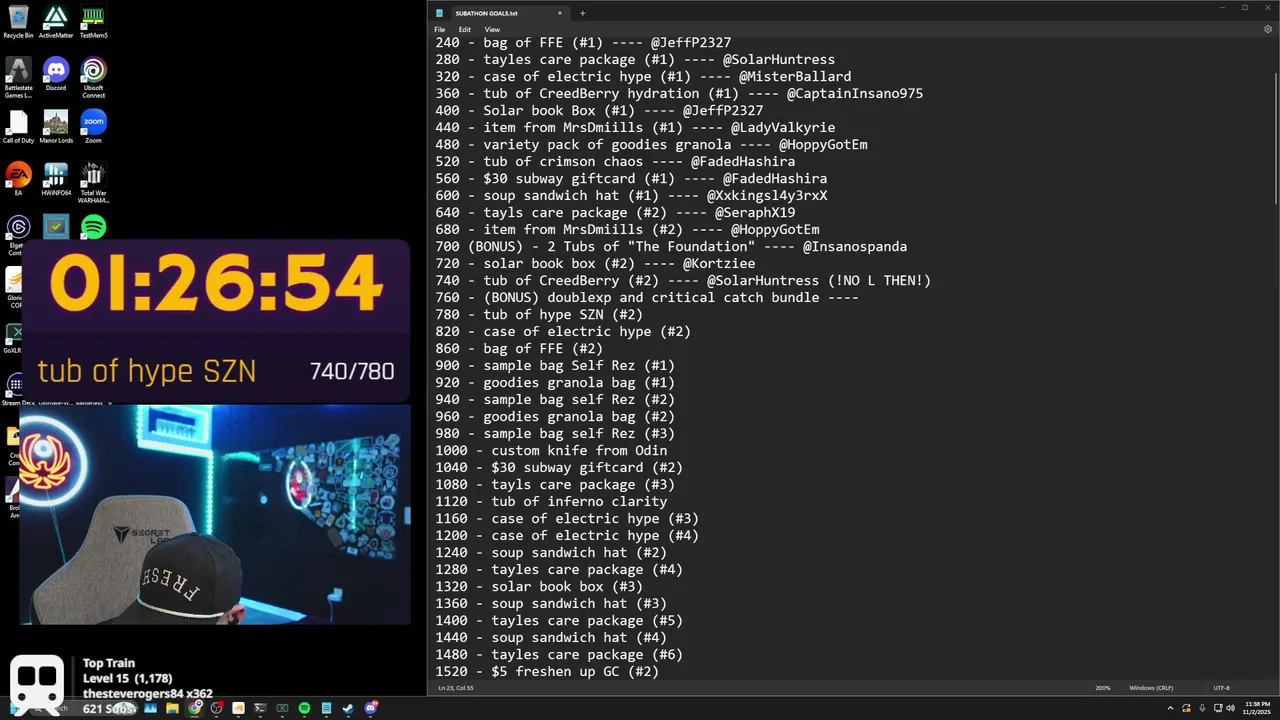Click the (!NO L THEN!) text
This screenshot has width=1280, height=720.
click(x=879, y=281)
